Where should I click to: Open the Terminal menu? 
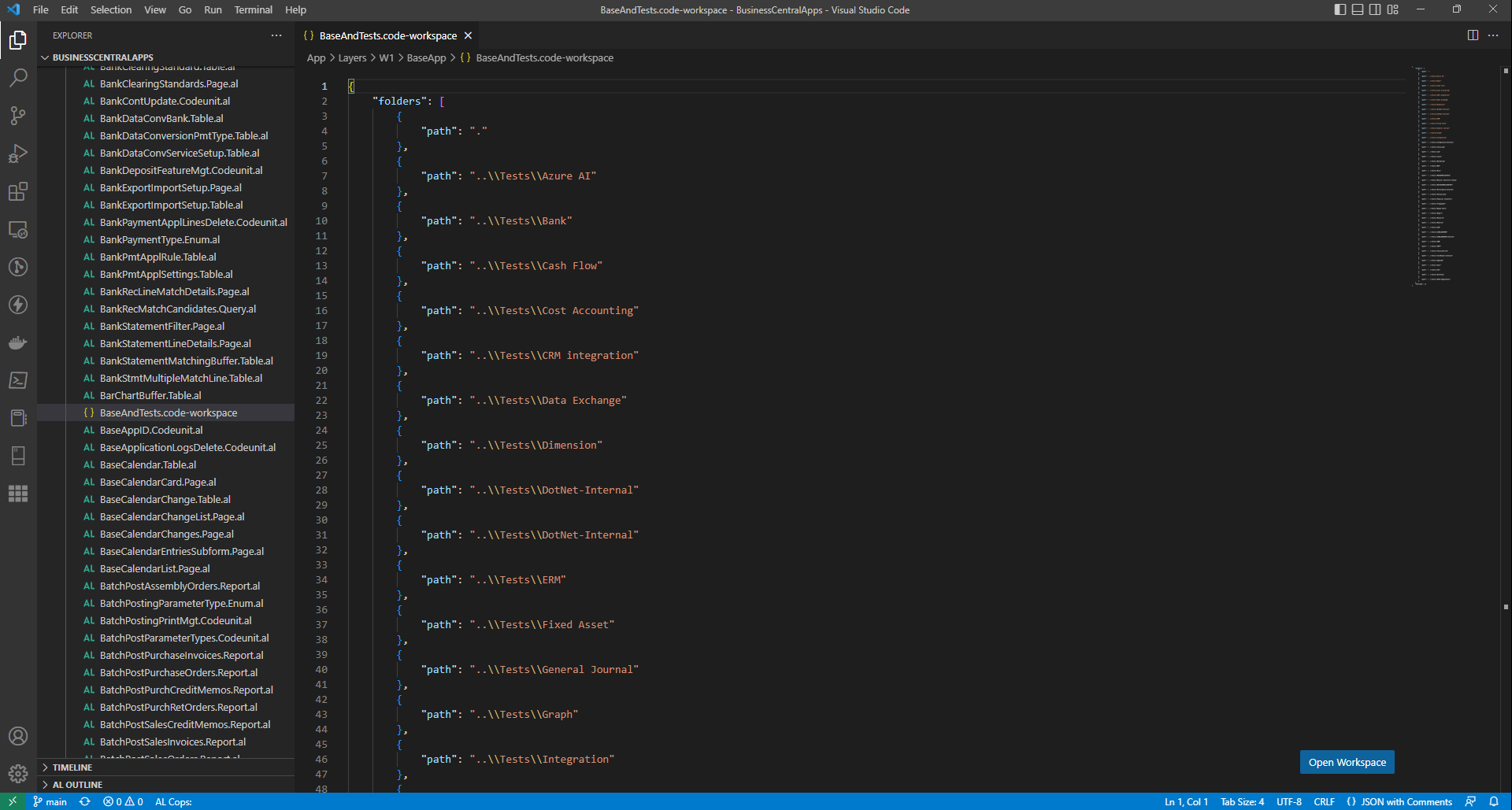[253, 9]
